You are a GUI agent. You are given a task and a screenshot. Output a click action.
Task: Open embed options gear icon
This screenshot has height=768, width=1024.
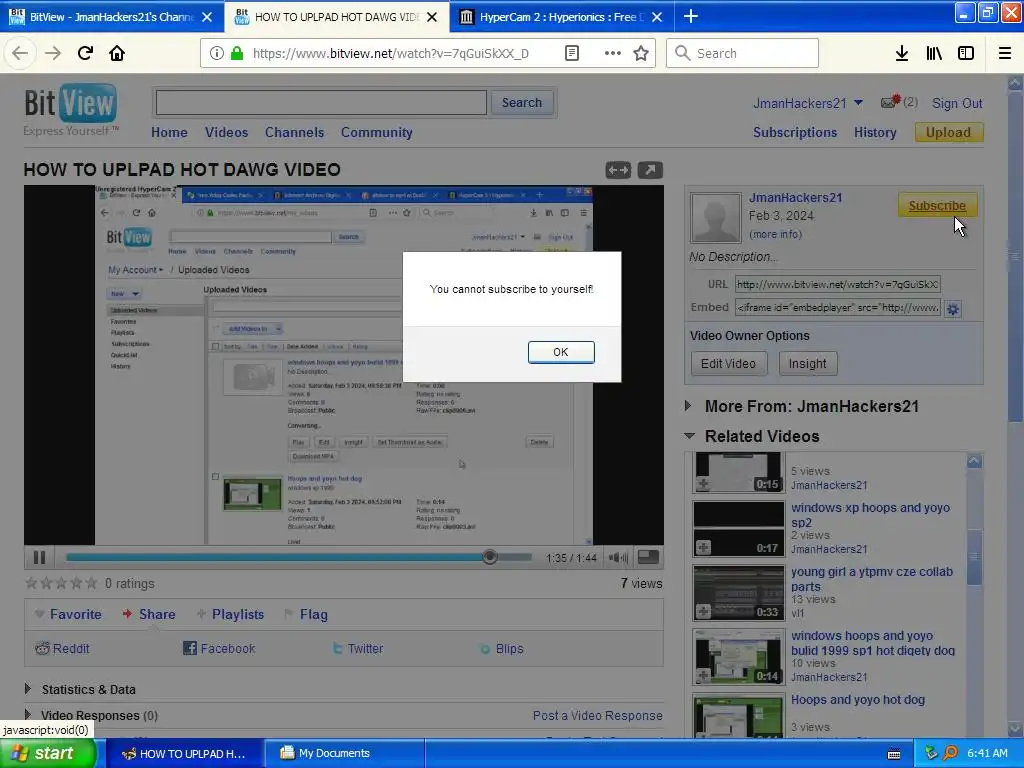(953, 309)
